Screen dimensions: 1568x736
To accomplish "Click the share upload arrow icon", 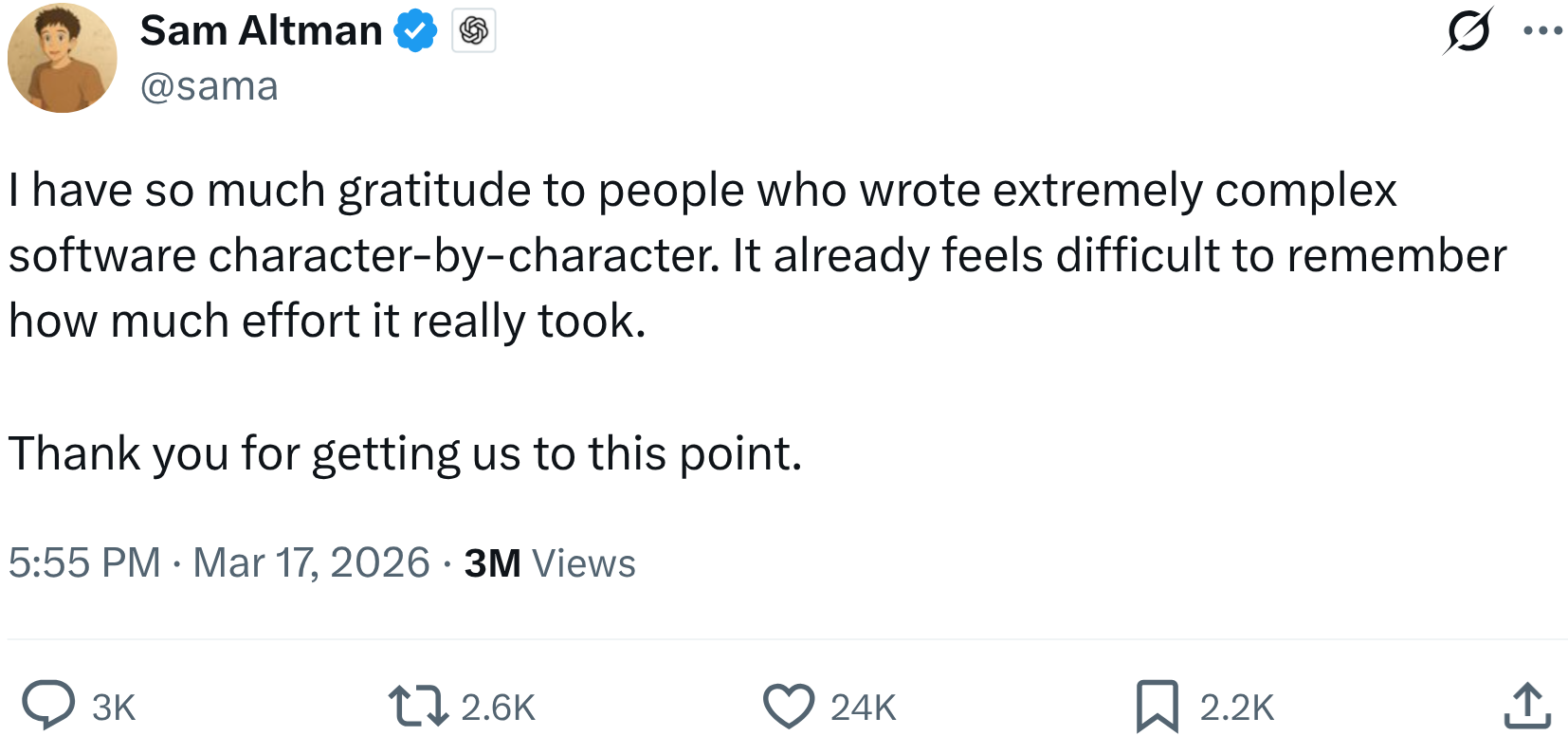I will [x=1527, y=707].
